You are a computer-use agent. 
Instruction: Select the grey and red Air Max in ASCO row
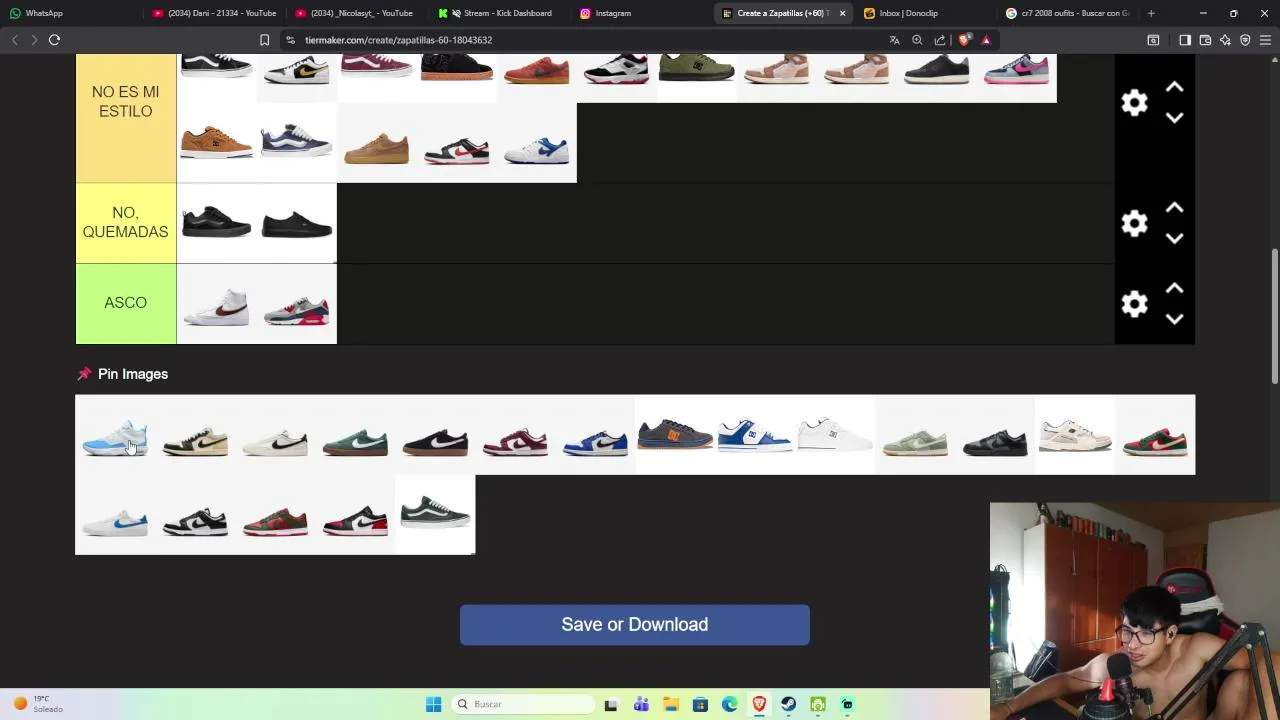296,304
